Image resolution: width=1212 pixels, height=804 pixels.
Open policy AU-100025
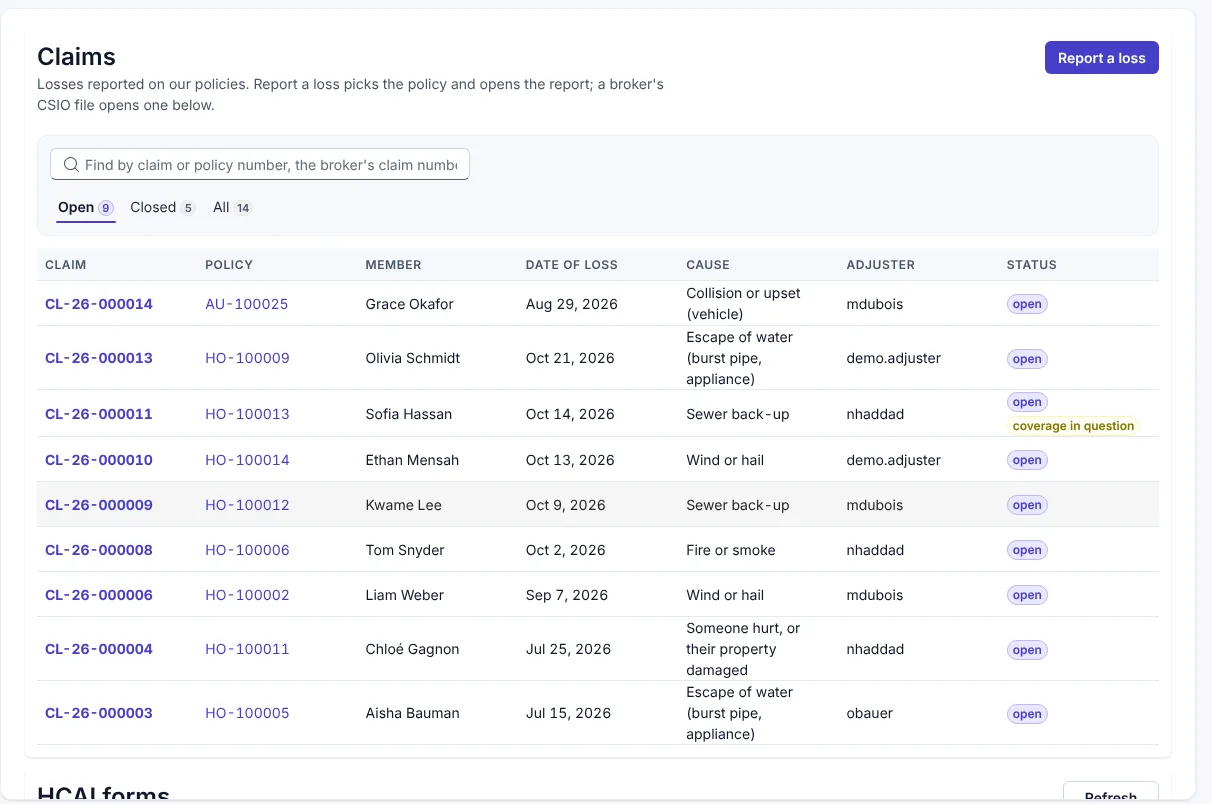[247, 304]
